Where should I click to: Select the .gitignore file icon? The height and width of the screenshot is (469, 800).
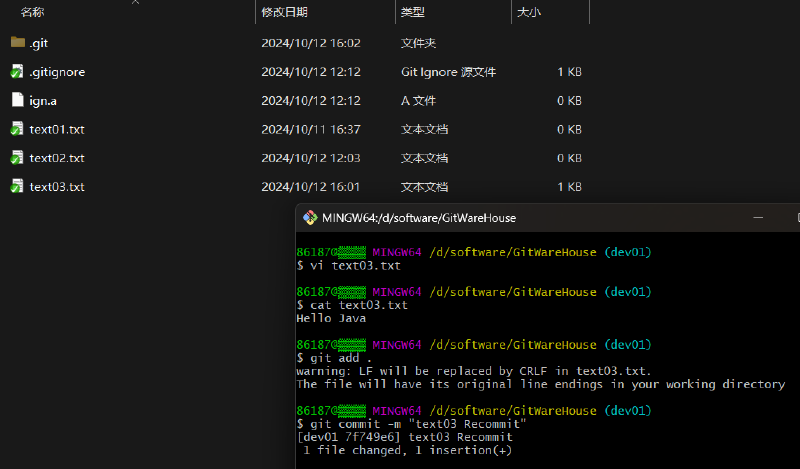(x=17, y=71)
